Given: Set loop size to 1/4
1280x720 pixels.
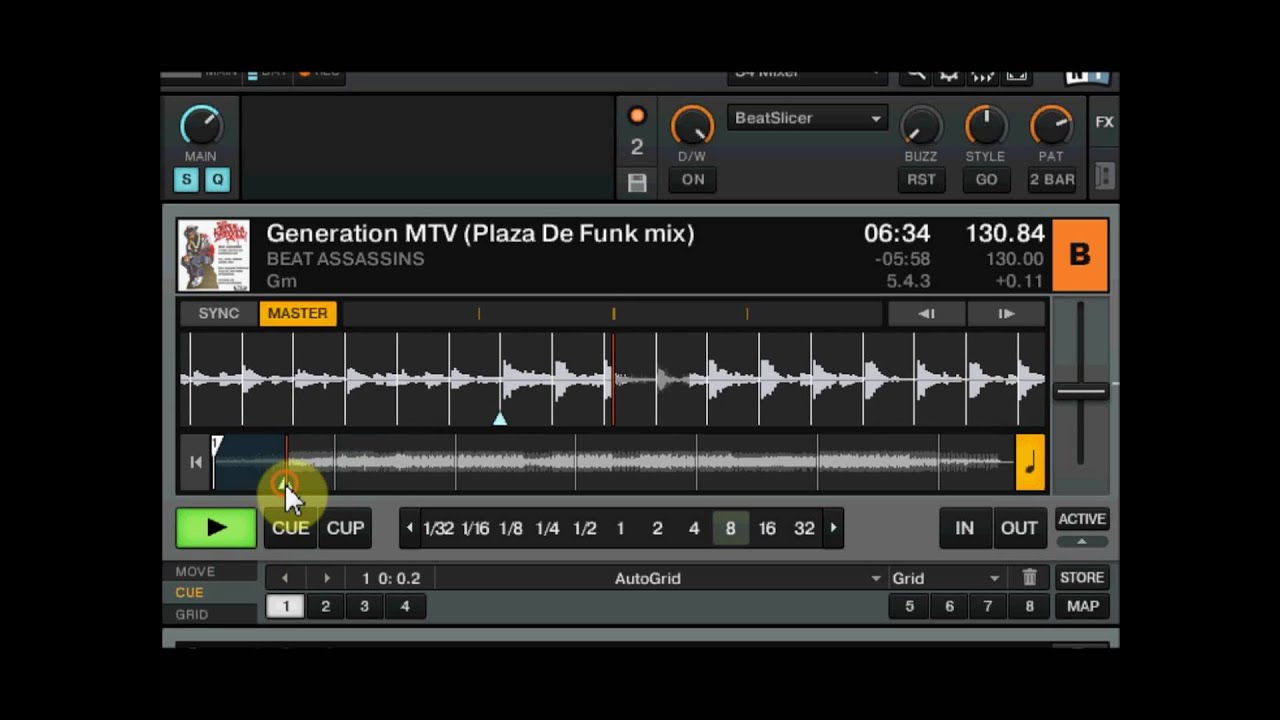Looking at the screenshot, I should [547, 528].
